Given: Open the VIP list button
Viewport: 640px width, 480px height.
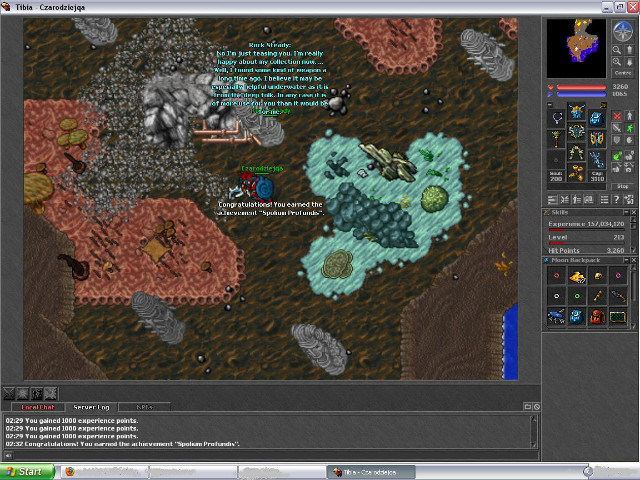Looking at the screenshot, I should click(577, 200).
